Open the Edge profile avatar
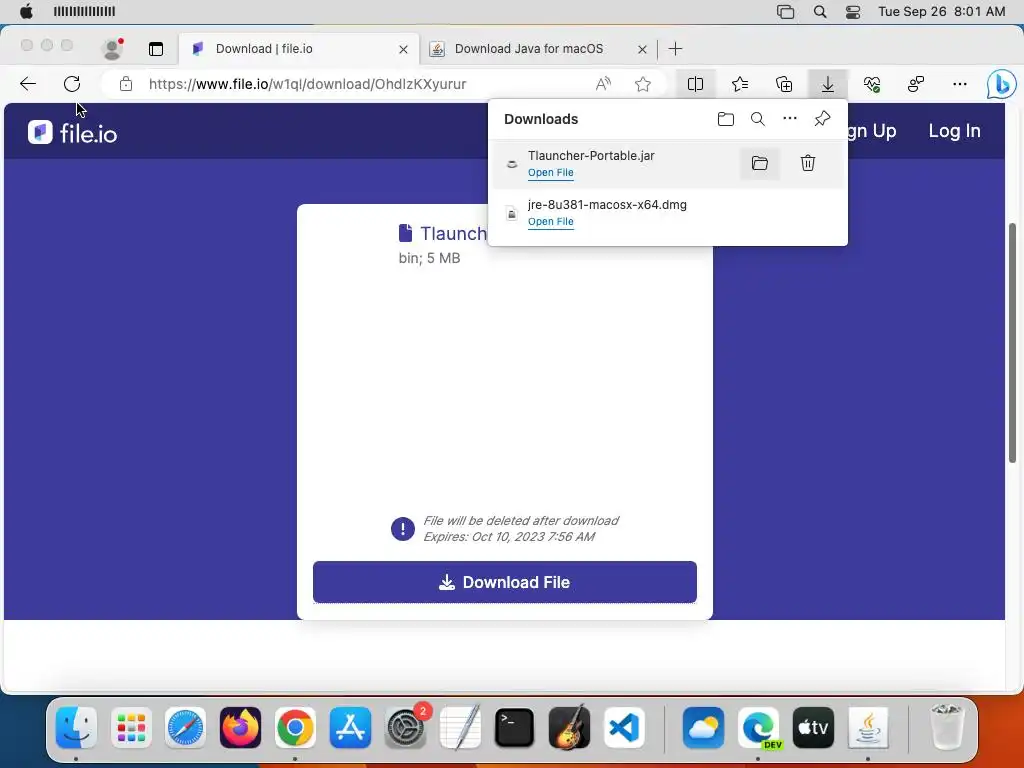1024x768 pixels. point(112,48)
